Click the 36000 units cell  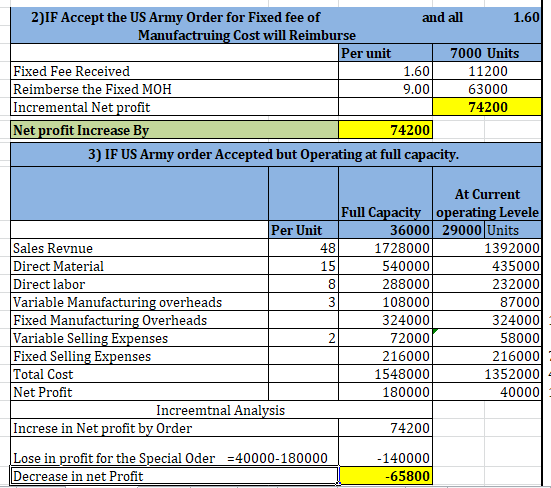(x=385, y=230)
